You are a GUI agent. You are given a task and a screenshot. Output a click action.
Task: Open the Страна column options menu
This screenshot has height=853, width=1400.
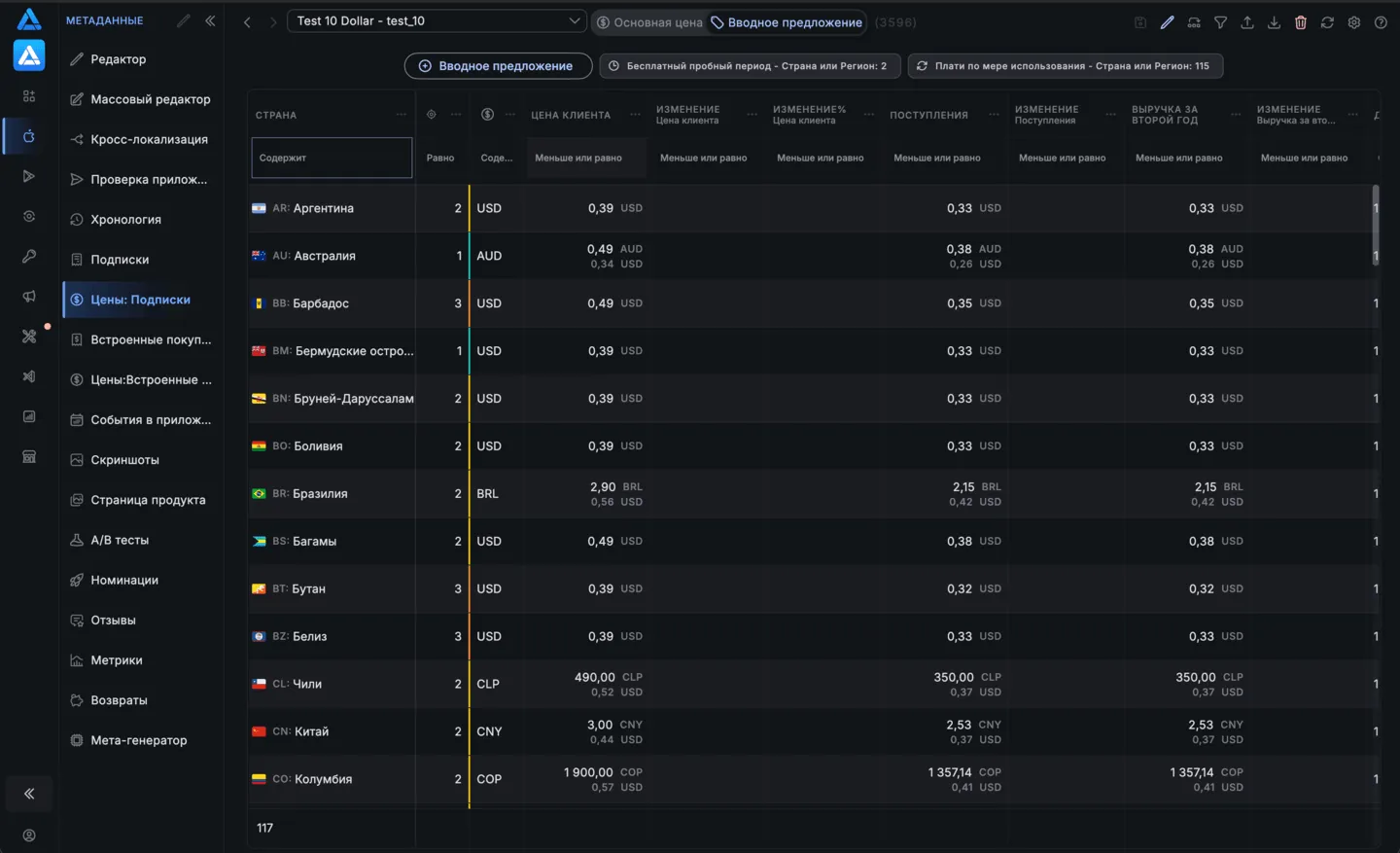pyautogui.click(x=402, y=115)
